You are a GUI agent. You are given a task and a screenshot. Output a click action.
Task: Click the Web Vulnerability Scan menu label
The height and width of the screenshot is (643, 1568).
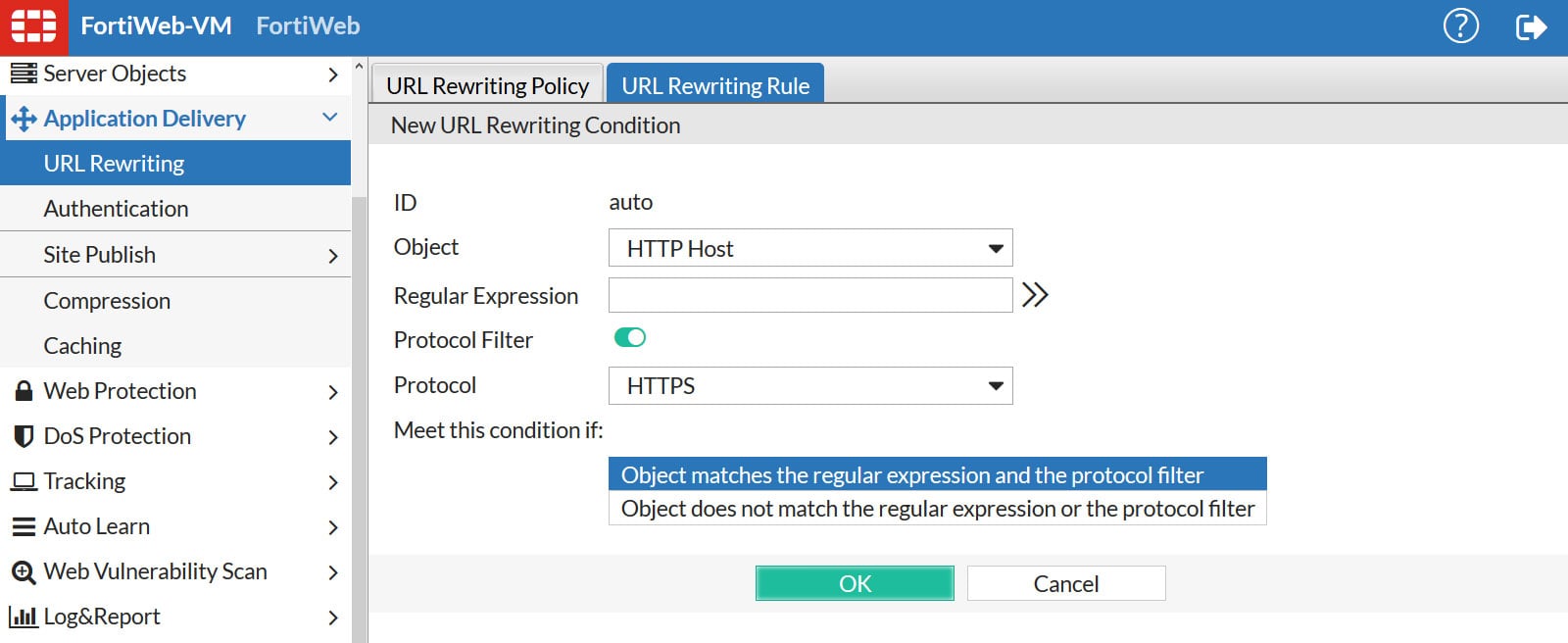[156, 571]
